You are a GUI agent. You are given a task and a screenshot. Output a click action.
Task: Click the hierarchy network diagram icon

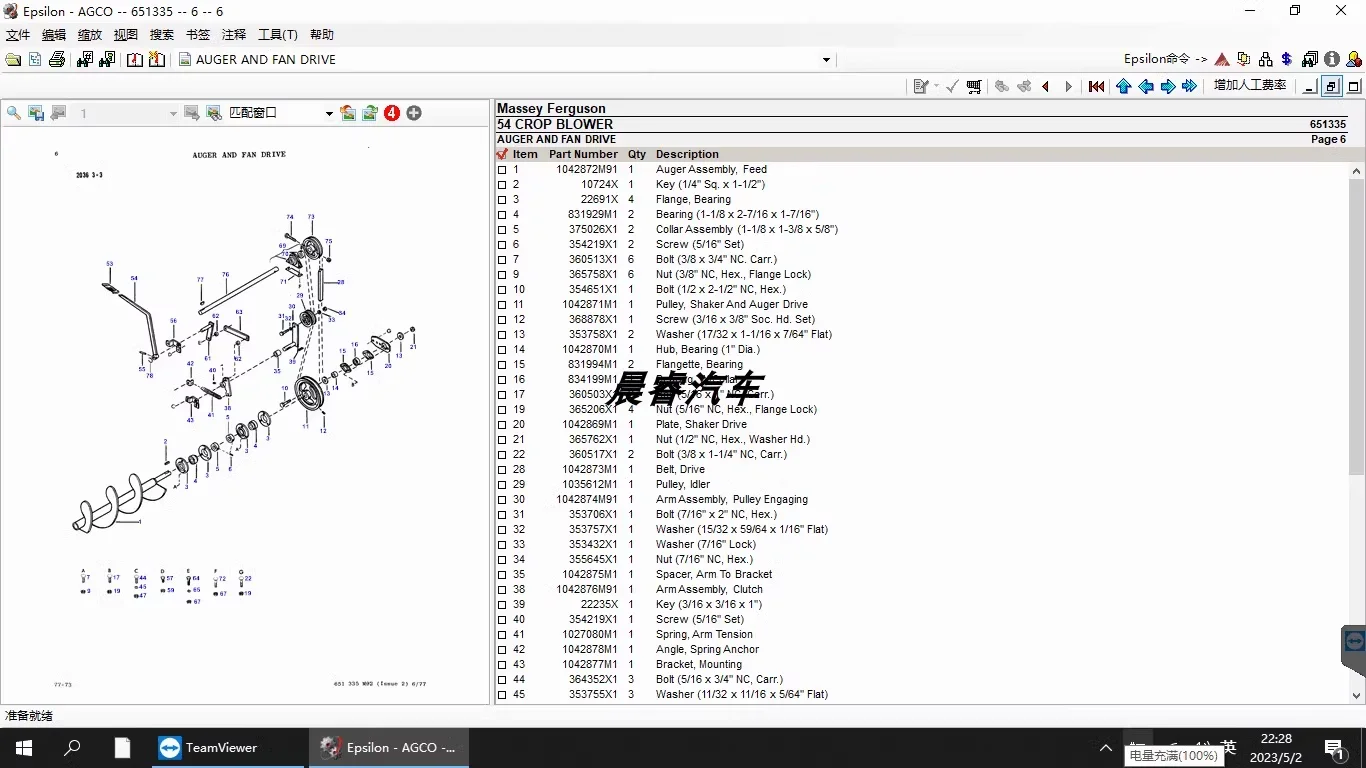click(x=1266, y=60)
